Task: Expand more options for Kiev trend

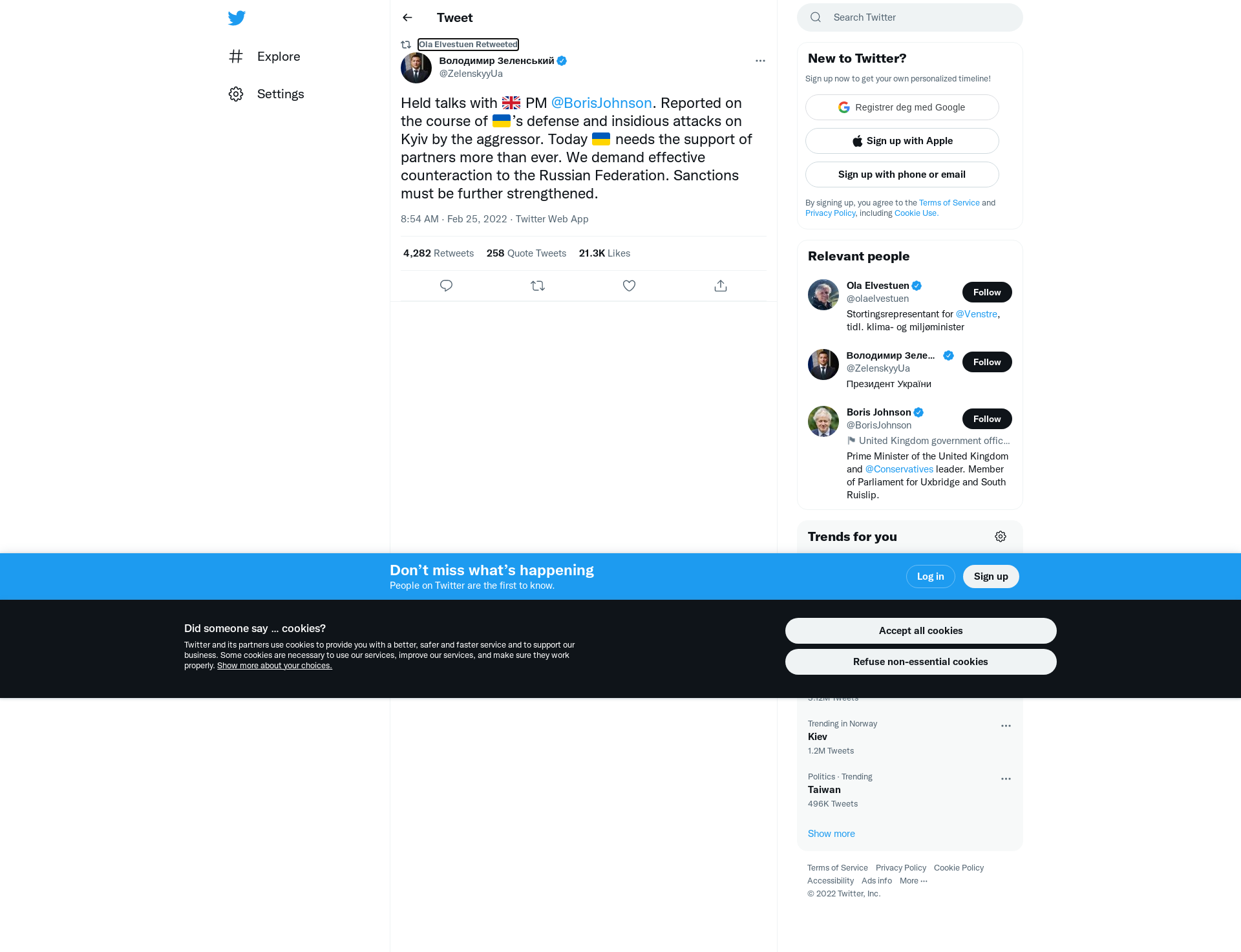Action: [1006, 726]
